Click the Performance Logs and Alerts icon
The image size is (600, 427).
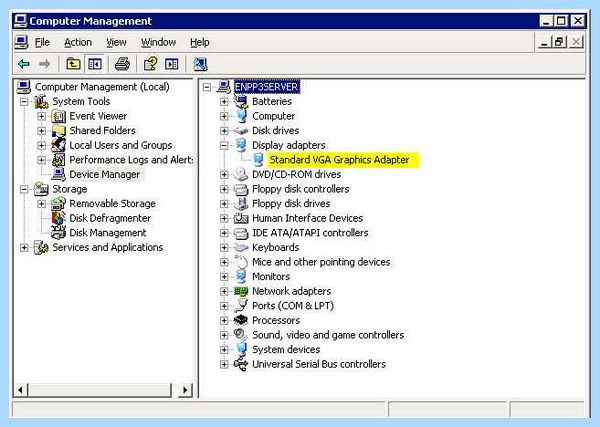click(x=59, y=160)
